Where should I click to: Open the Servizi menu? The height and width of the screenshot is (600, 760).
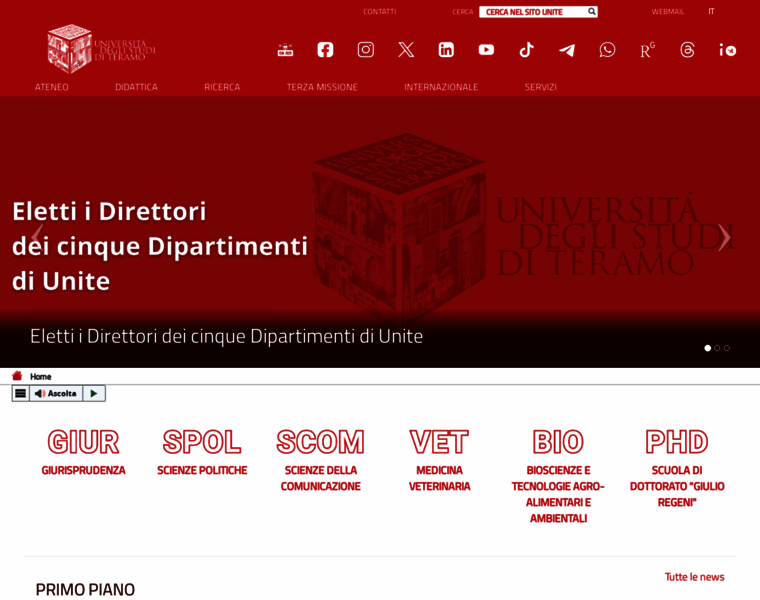pyautogui.click(x=540, y=87)
